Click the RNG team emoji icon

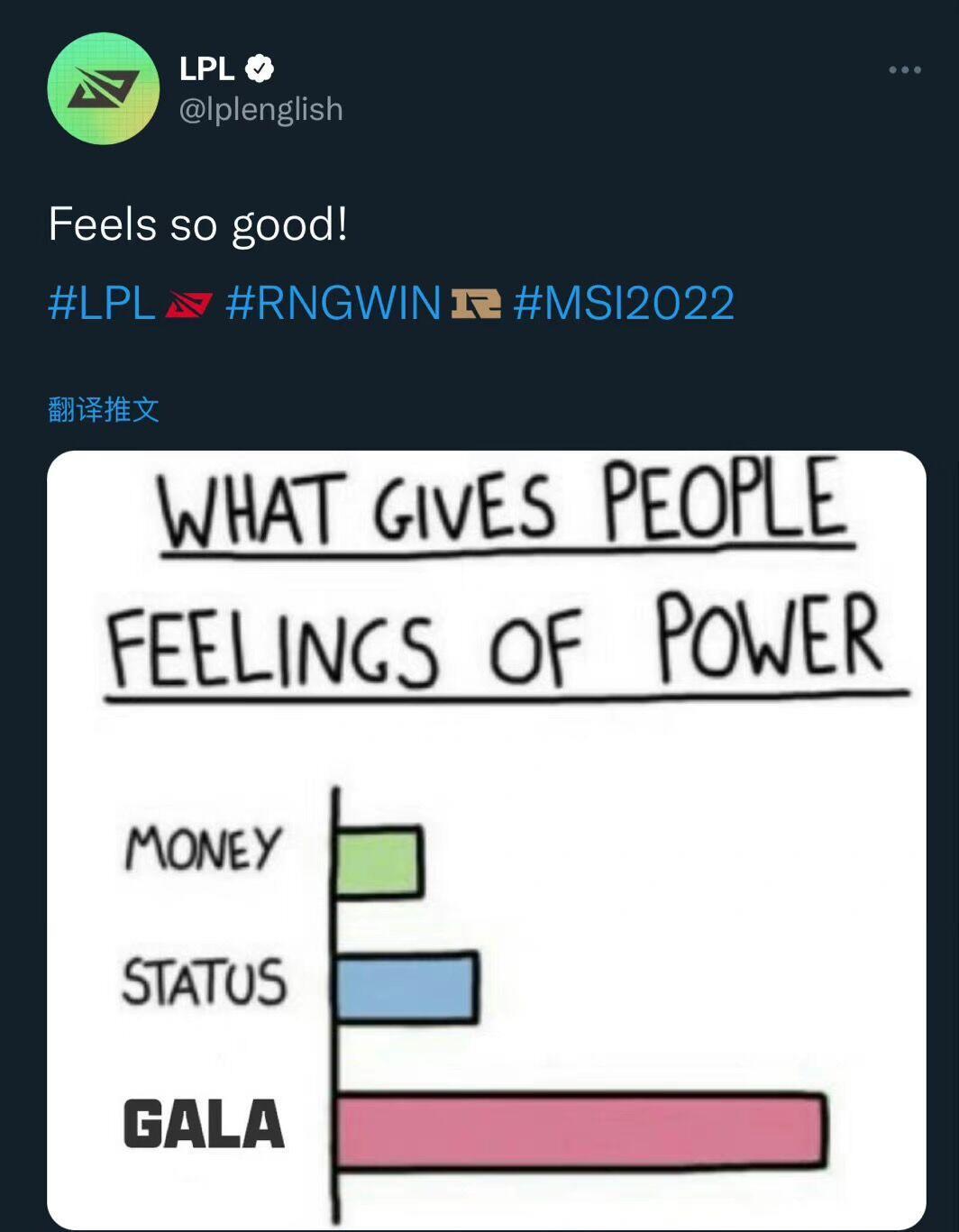(x=475, y=305)
